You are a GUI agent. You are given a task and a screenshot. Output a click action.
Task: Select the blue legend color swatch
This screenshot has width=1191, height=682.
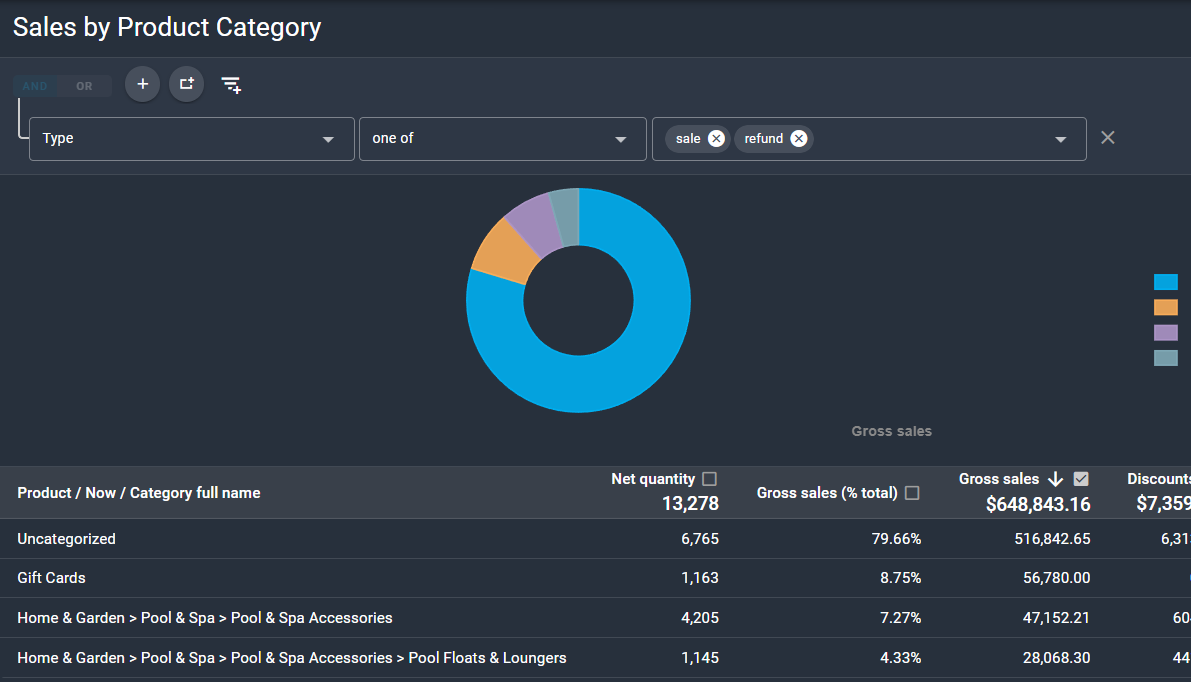[x=1165, y=282]
